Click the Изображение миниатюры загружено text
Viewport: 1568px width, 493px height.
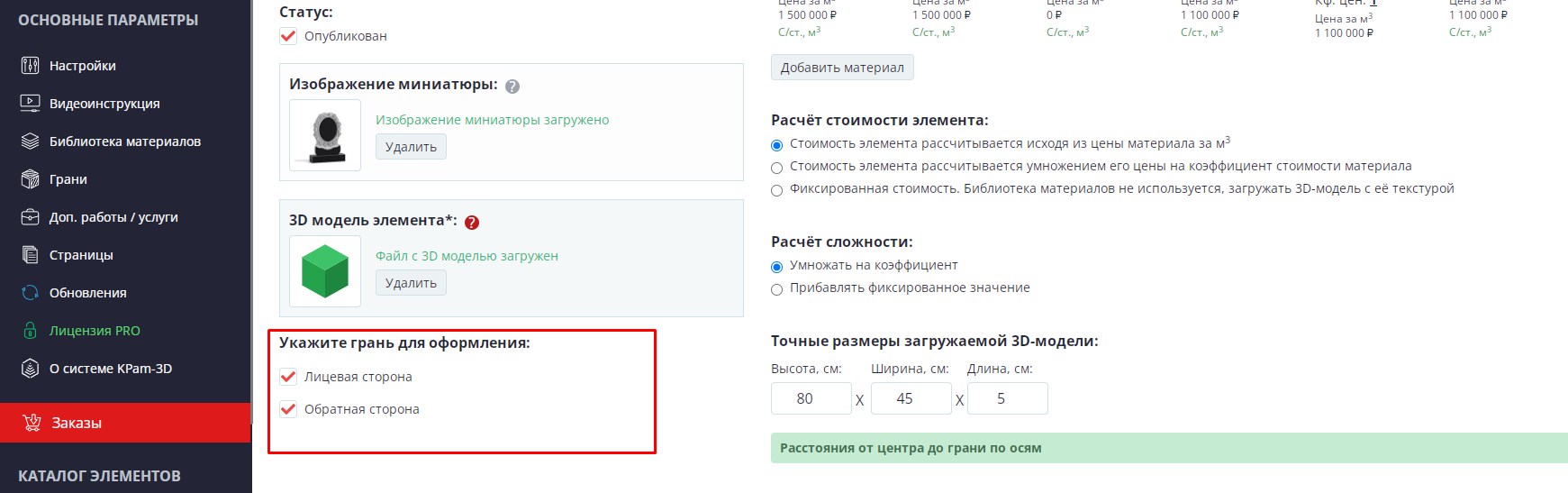coord(493,120)
